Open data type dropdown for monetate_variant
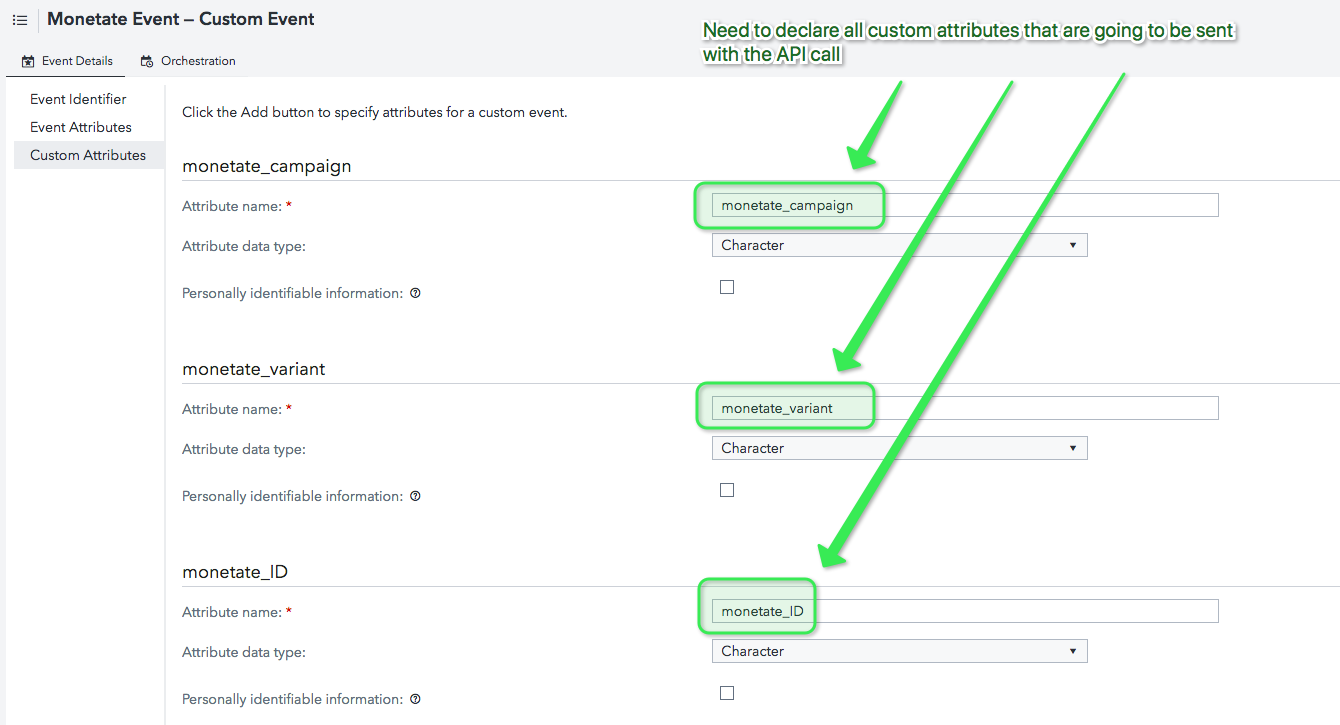Viewport: 1340px width, 725px height. tap(899, 448)
